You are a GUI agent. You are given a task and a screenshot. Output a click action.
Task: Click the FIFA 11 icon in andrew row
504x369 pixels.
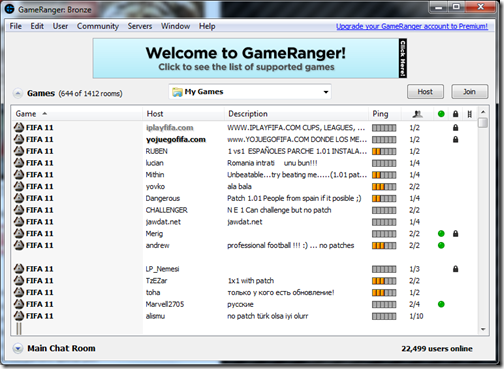tap(19, 245)
